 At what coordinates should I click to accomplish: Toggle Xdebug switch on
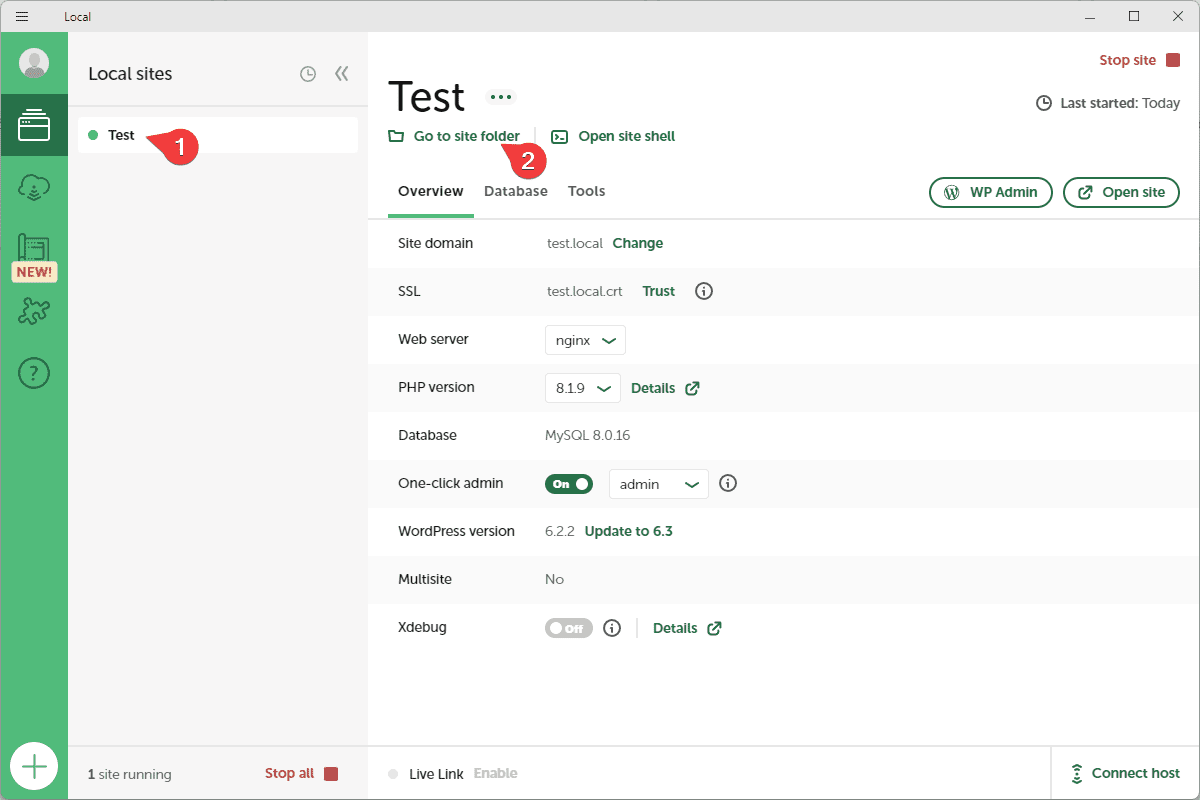[569, 628]
